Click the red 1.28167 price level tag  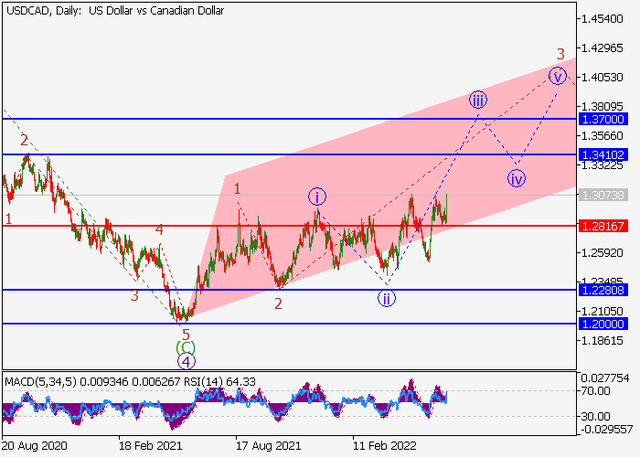[603, 226]
